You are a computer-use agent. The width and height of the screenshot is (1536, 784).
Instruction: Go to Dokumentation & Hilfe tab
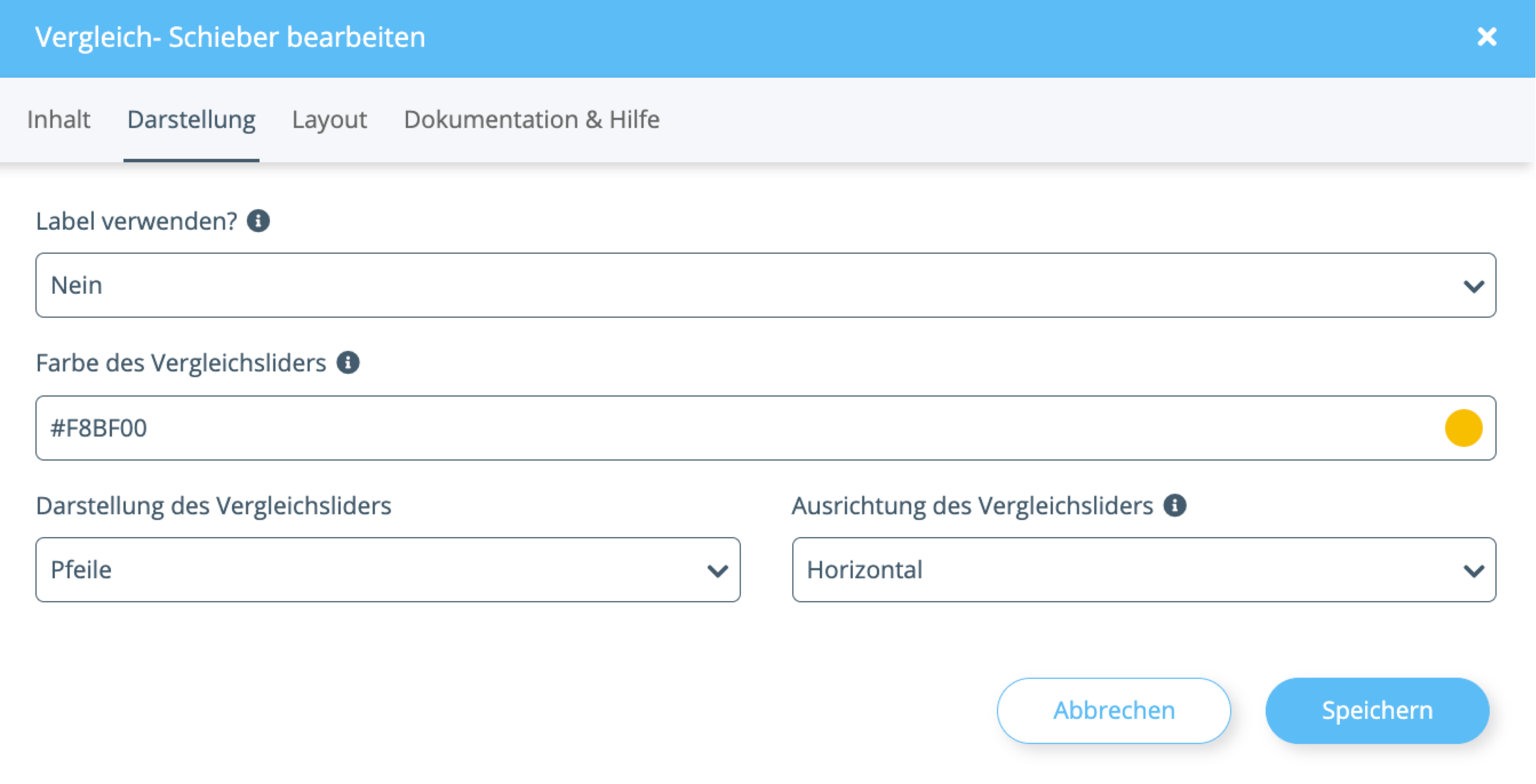coord(531,120)
